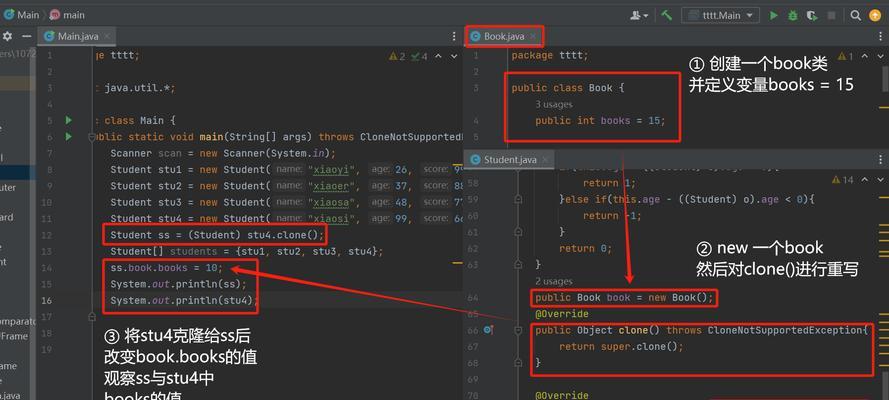Click the '2 usages' hint in Student.java
Screen dimensions: 889x400
553,281
